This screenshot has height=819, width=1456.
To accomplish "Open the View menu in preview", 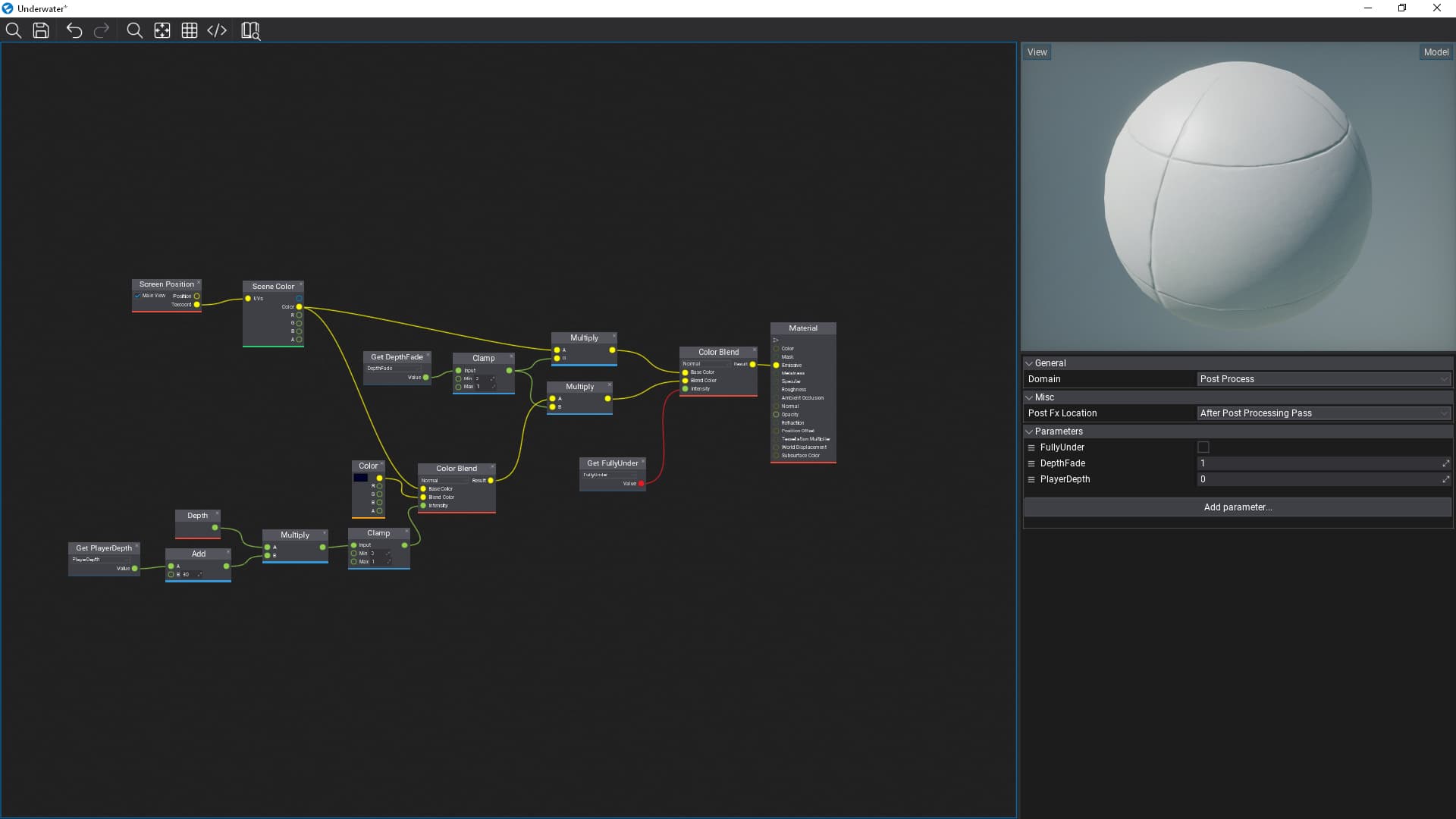I will 1037,52.
